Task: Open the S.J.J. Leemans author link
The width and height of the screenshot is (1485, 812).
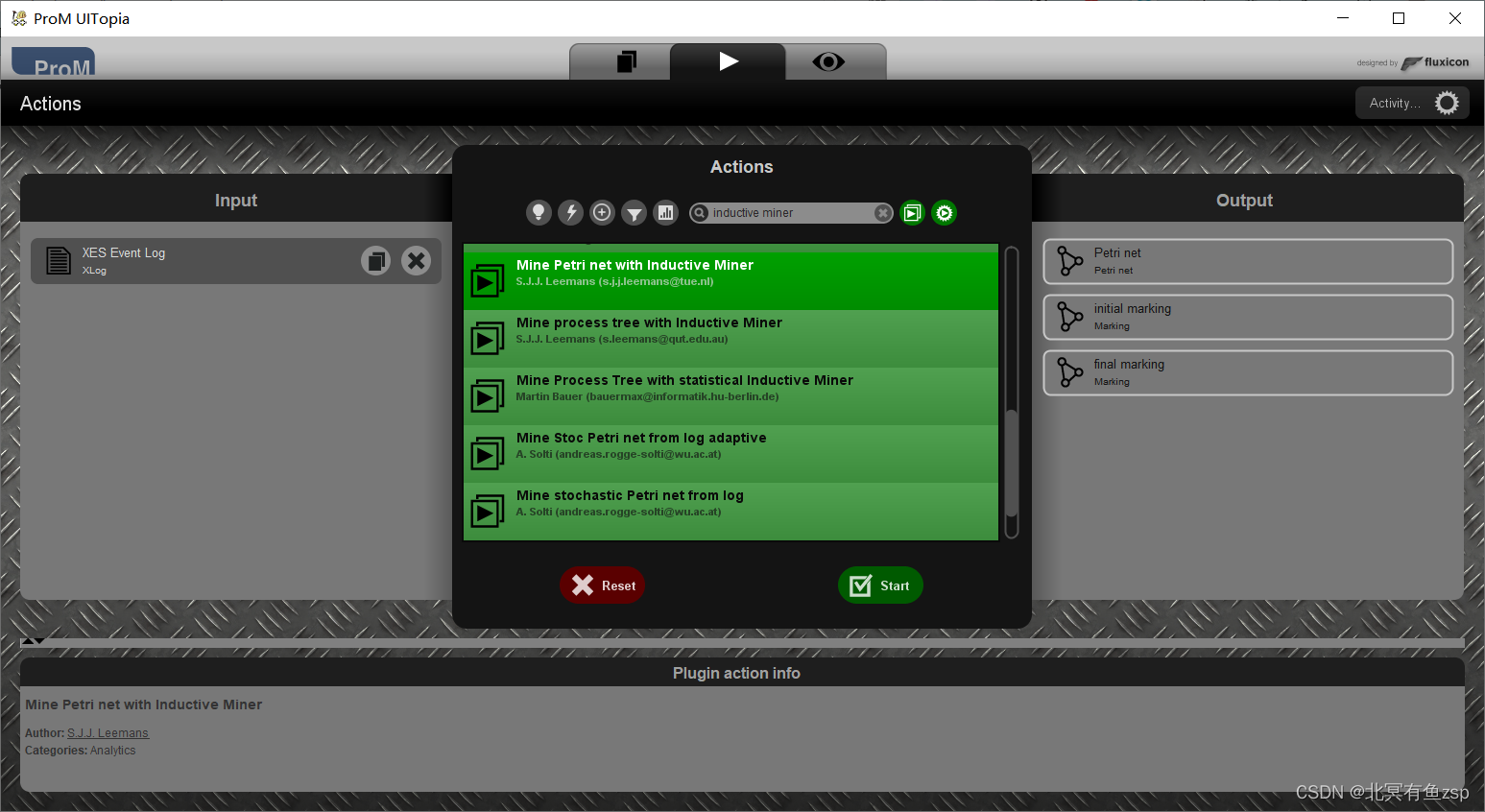Action: pyautogui.click(x=108, y=733)
